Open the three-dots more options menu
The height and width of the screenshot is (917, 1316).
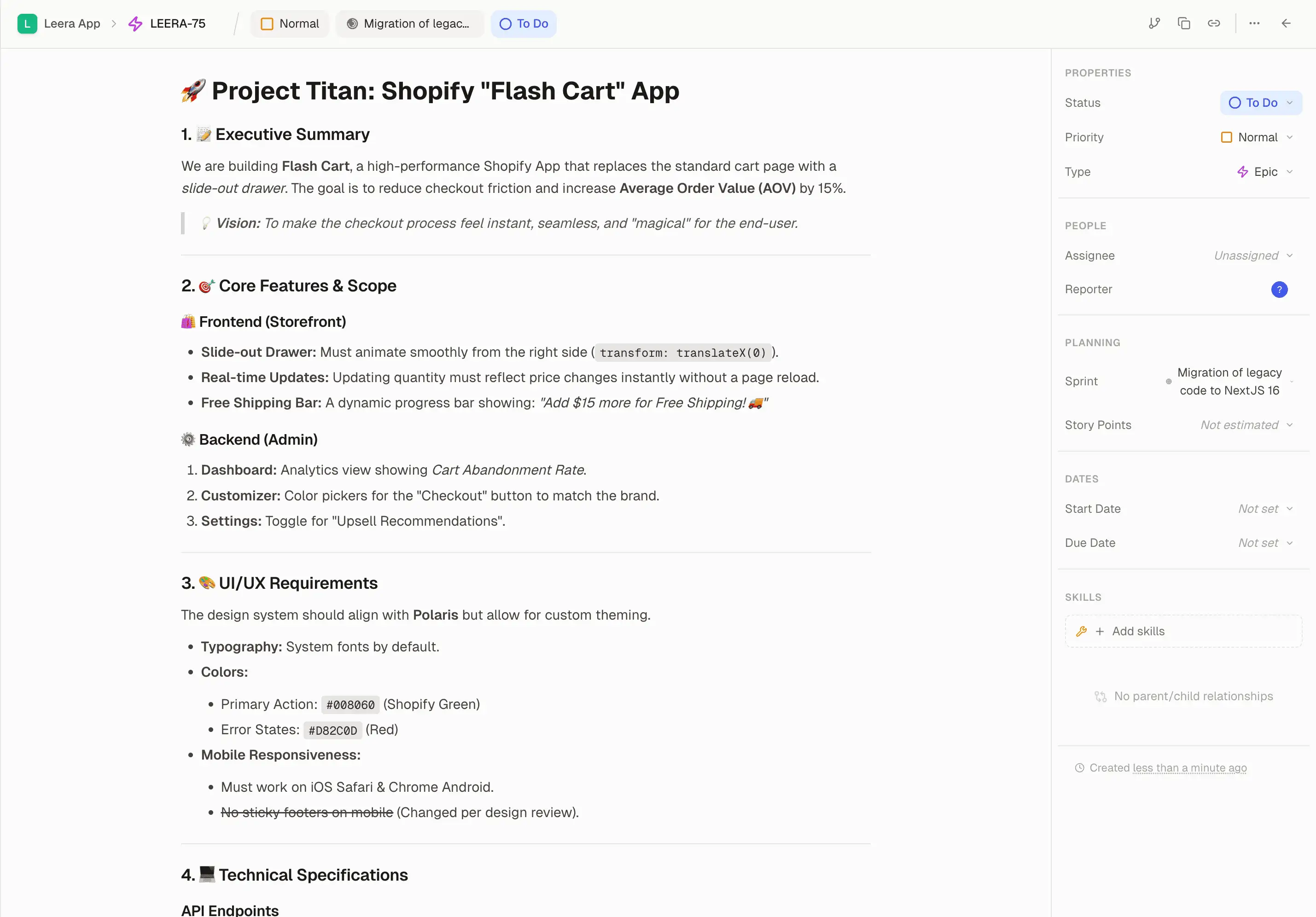(x=1254, y=23)
